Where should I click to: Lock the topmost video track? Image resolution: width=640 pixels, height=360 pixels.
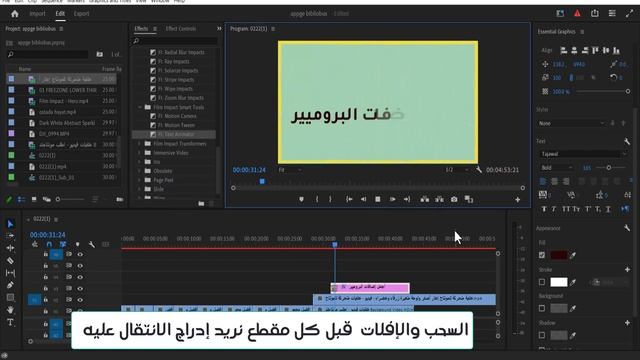[x=46, y=254]
